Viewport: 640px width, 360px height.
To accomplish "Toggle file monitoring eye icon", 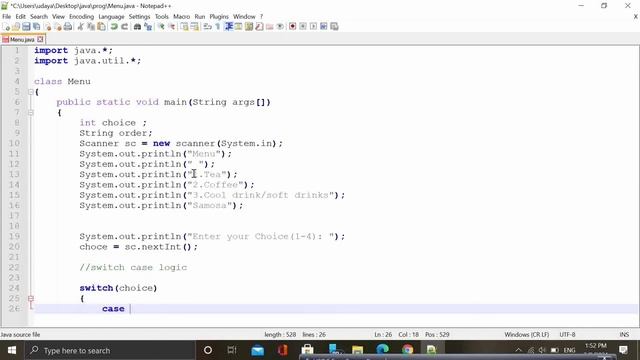I will (x=280, y=27).
